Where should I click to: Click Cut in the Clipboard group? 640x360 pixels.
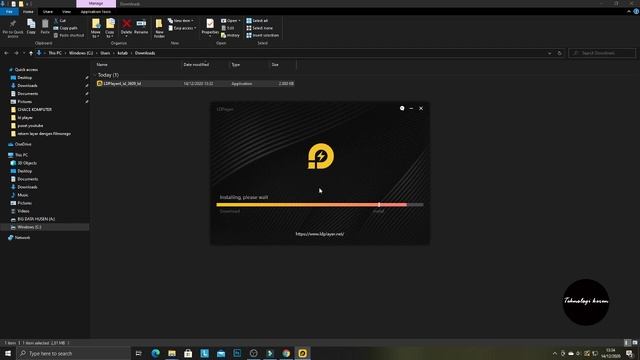(60, 20)
